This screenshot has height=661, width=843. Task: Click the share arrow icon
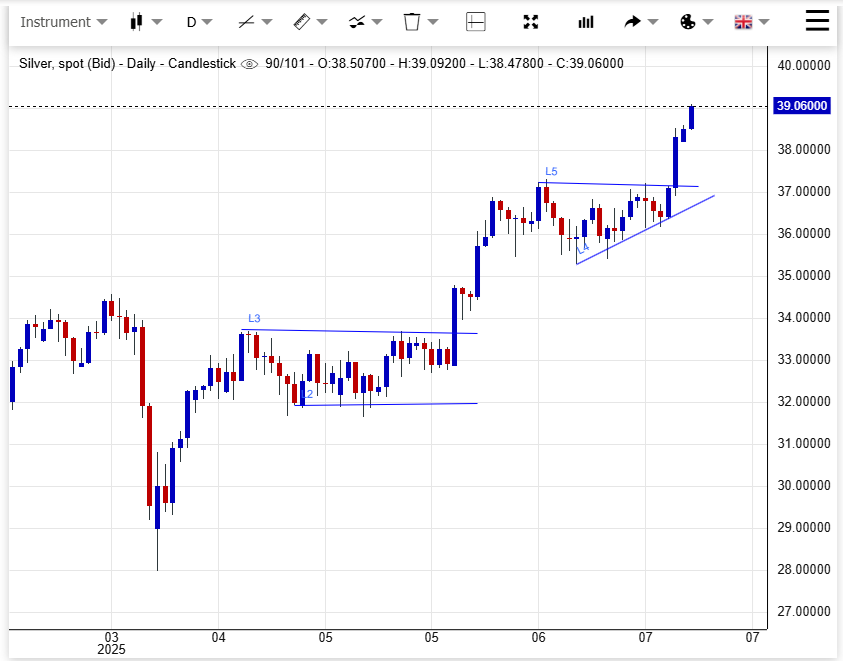[632, 22]
